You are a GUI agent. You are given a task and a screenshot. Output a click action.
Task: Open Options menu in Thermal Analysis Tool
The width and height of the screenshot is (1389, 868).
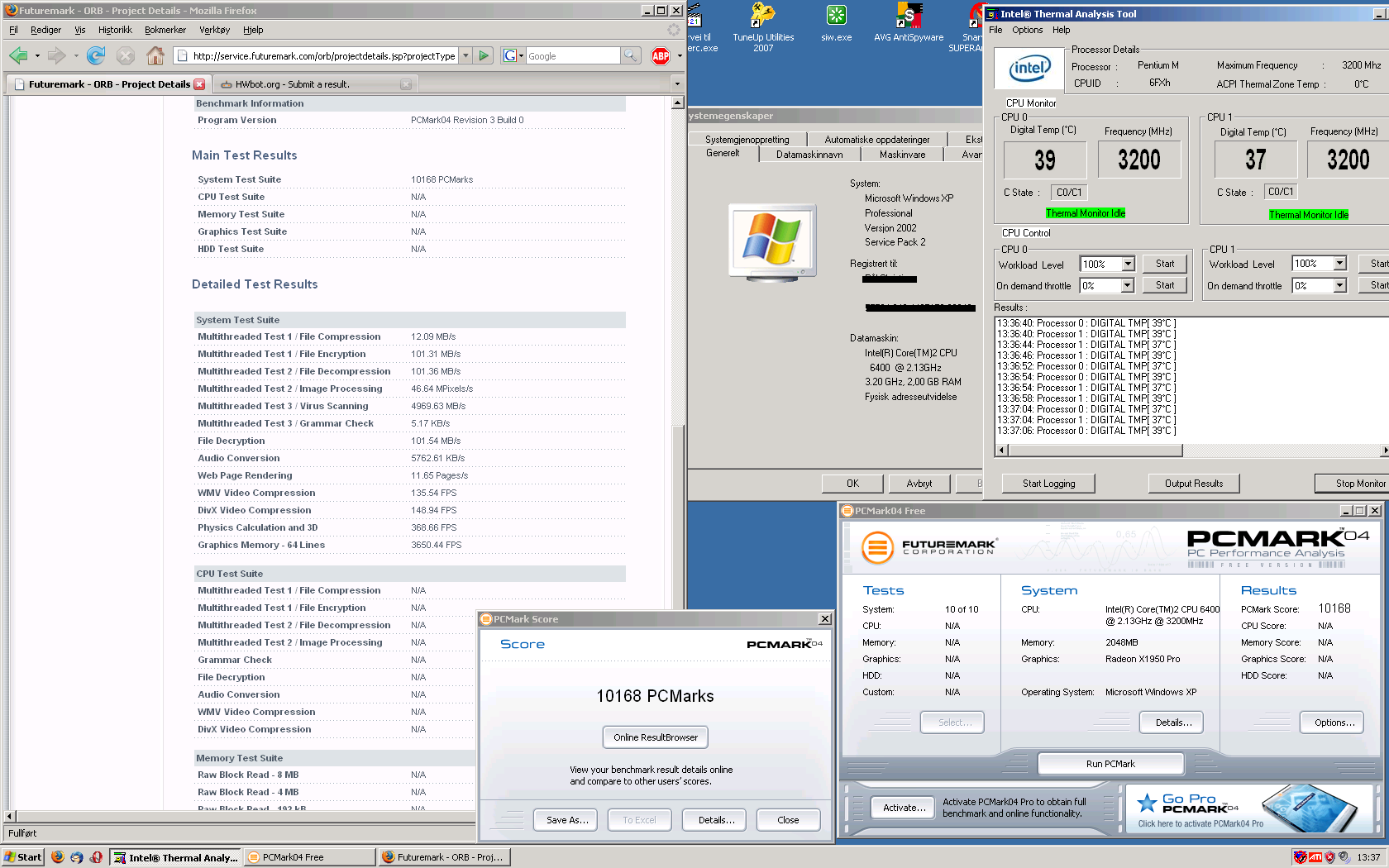(1027, 30)
